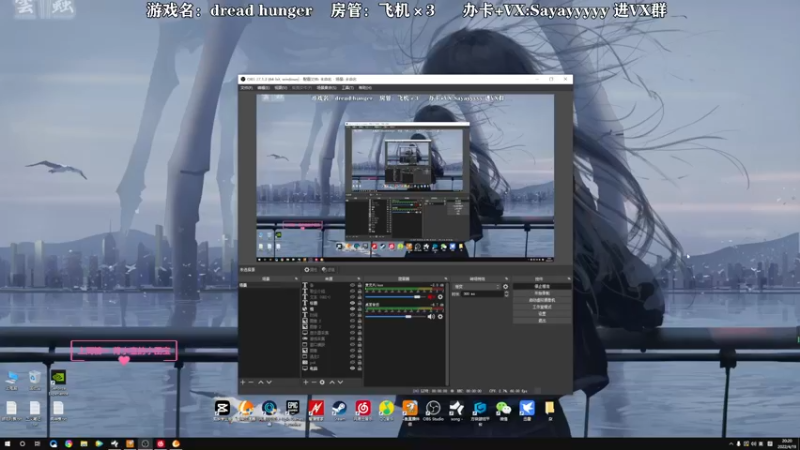The image size is (800, 450).
Task: Click the OBS preview canvas
Action: pos(405,178)
